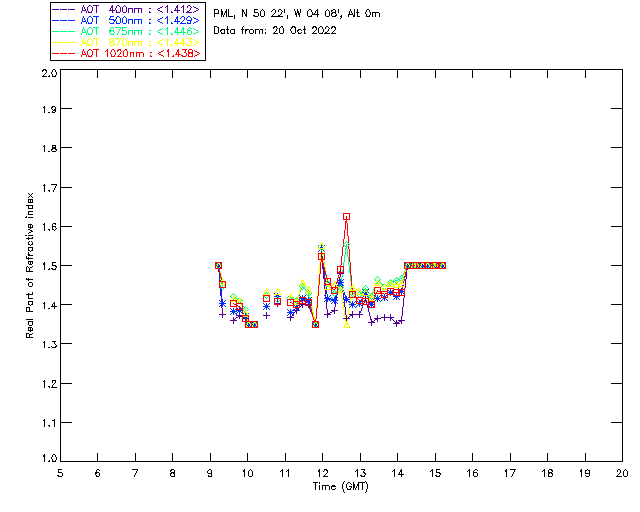Click the AOT 675nm legend entry
This screenshot has width=640, height=512.
tap(126, 31)
